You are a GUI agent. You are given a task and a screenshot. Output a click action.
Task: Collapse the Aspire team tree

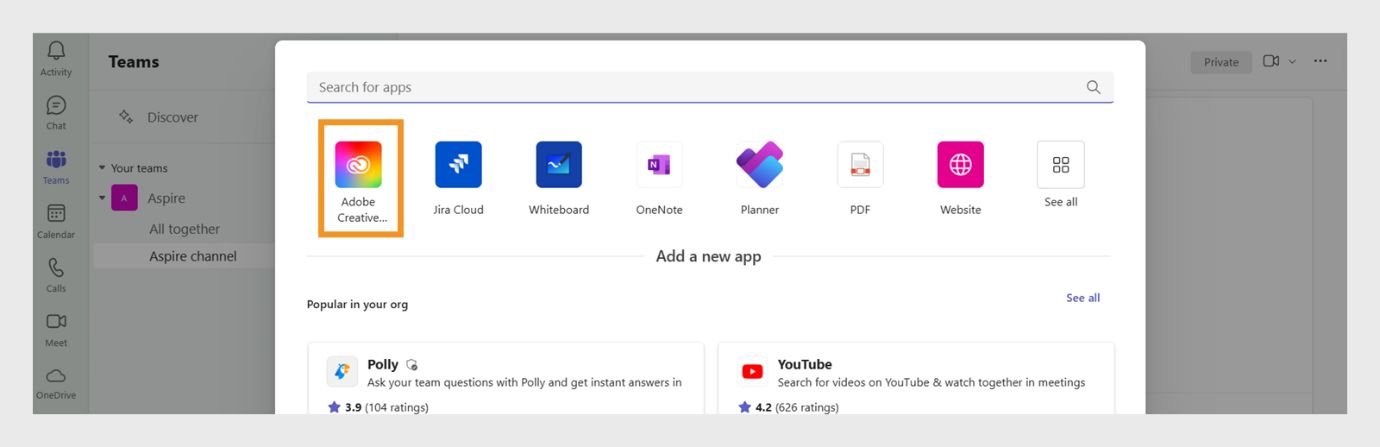tap(102, 198)
